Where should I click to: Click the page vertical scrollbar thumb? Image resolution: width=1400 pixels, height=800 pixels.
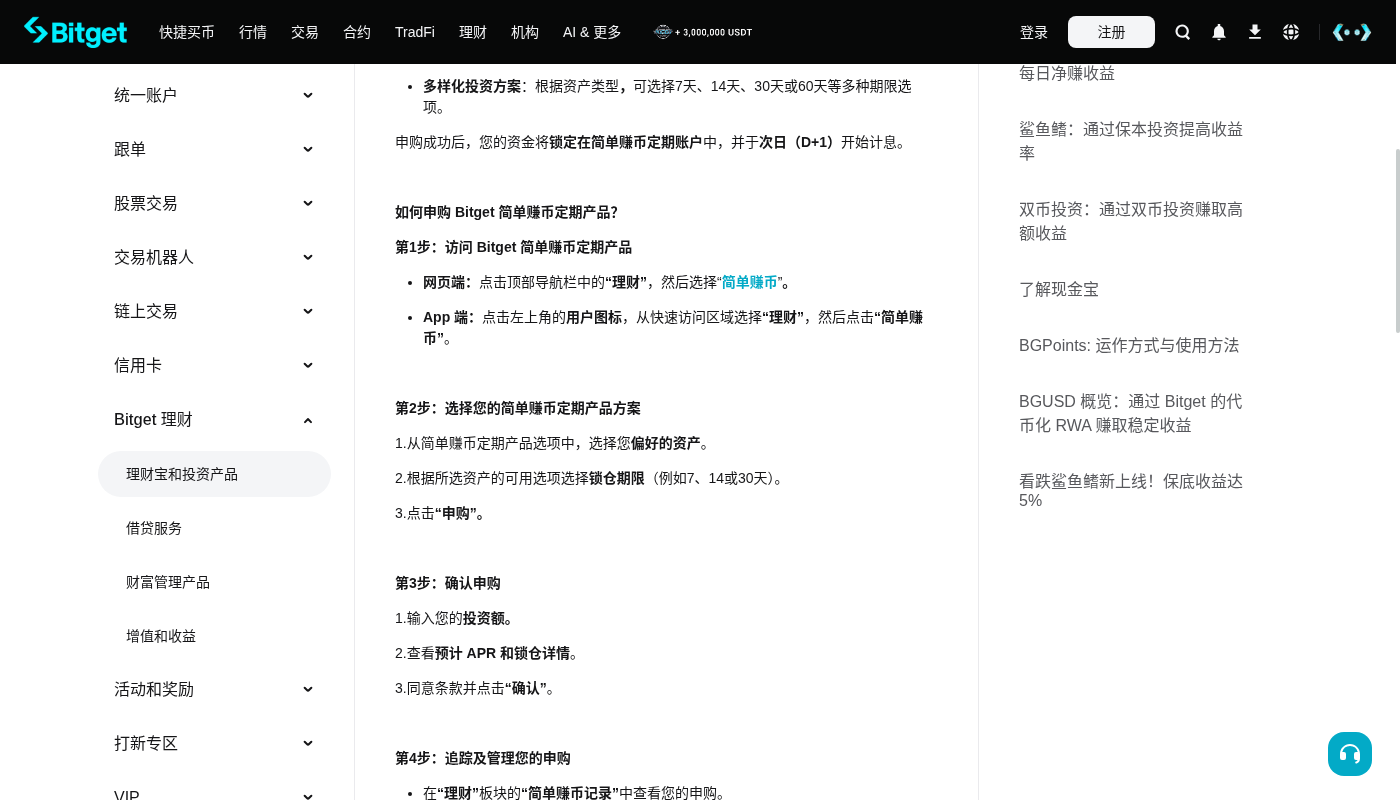[x=1397, y=240]
